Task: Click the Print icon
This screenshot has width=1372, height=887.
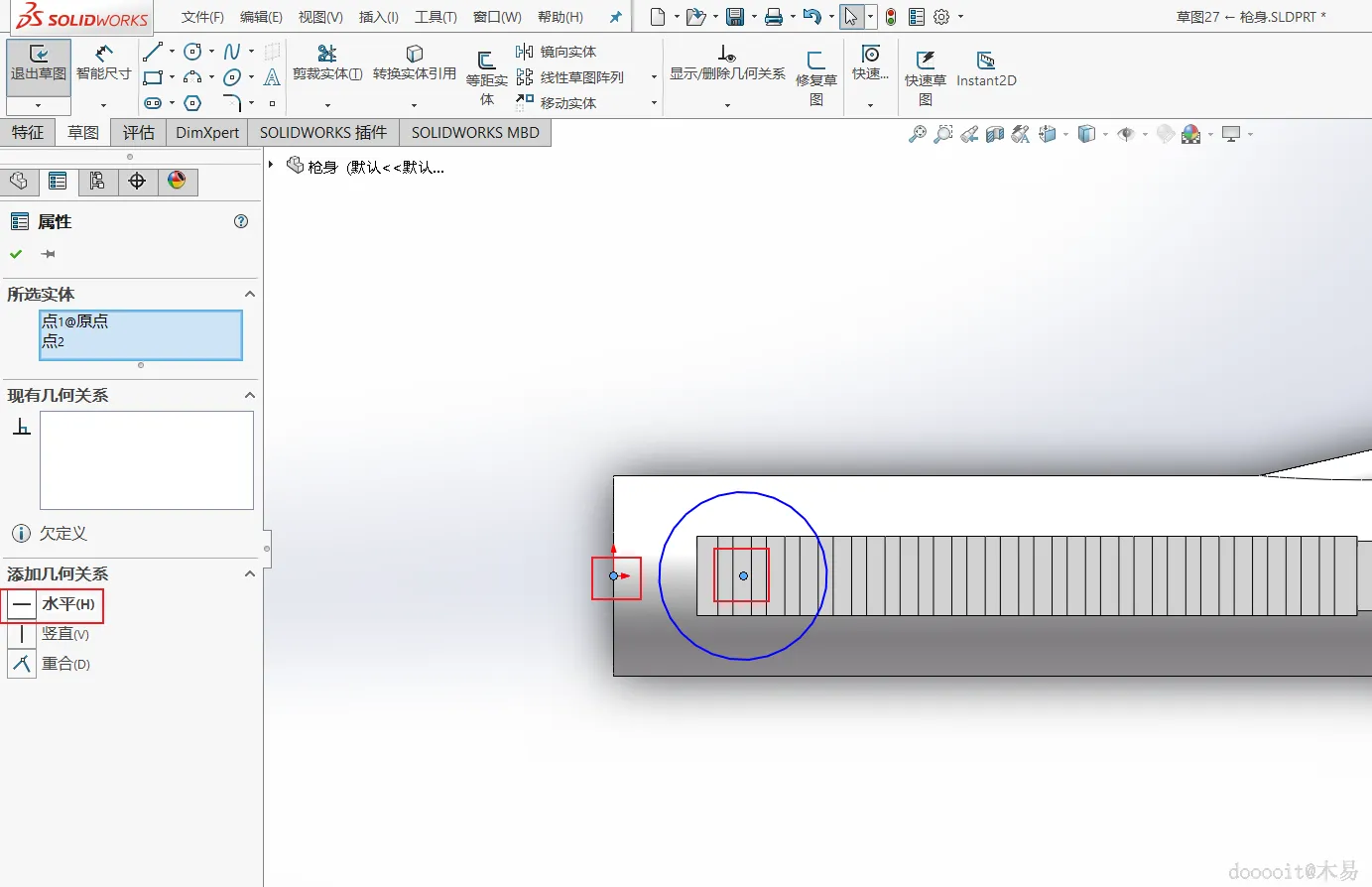Action: [774, 17]
